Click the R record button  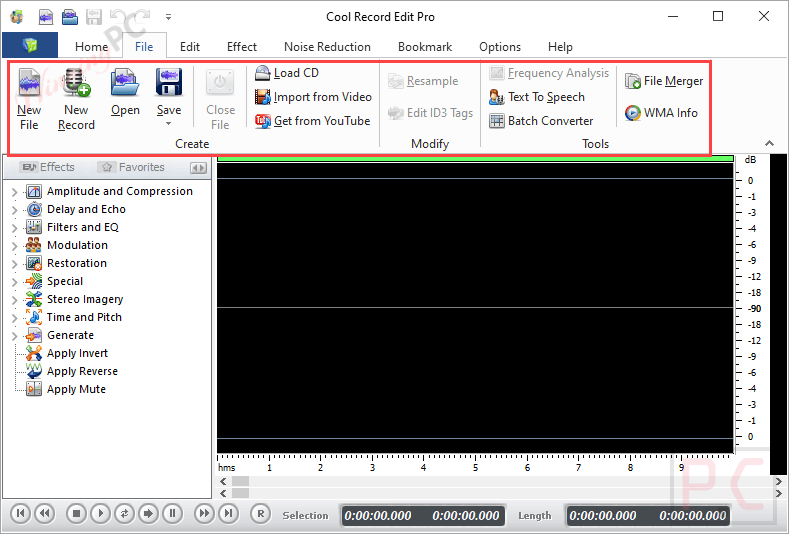261,513
